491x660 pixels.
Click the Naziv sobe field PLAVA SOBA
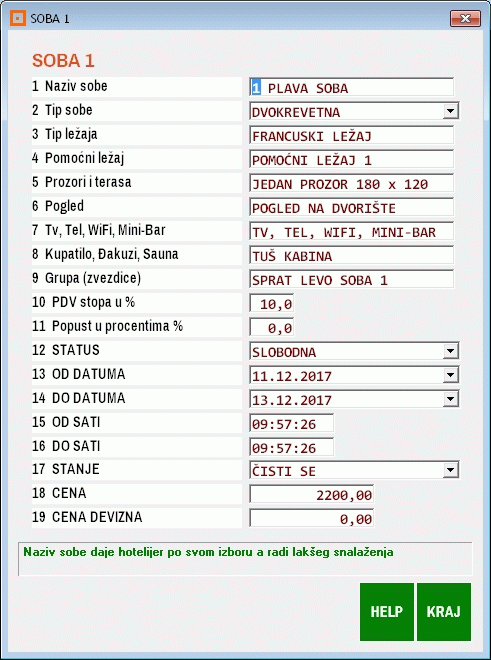pos(352,87)
